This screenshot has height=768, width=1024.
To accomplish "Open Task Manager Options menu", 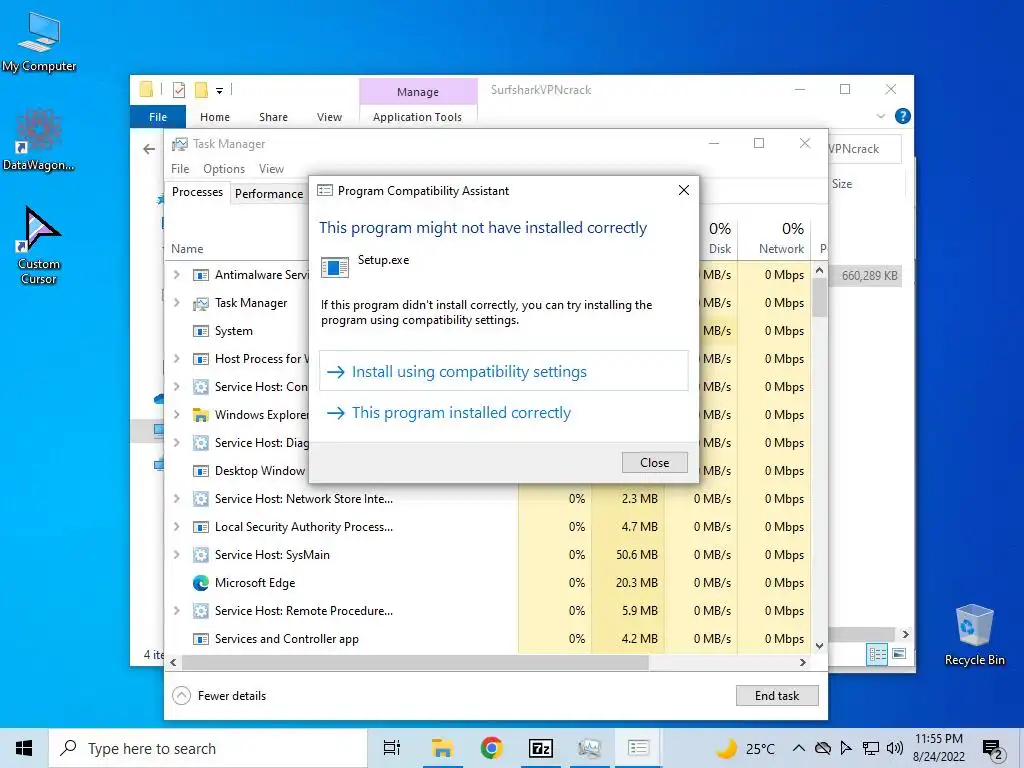I will tap(224, 168).
